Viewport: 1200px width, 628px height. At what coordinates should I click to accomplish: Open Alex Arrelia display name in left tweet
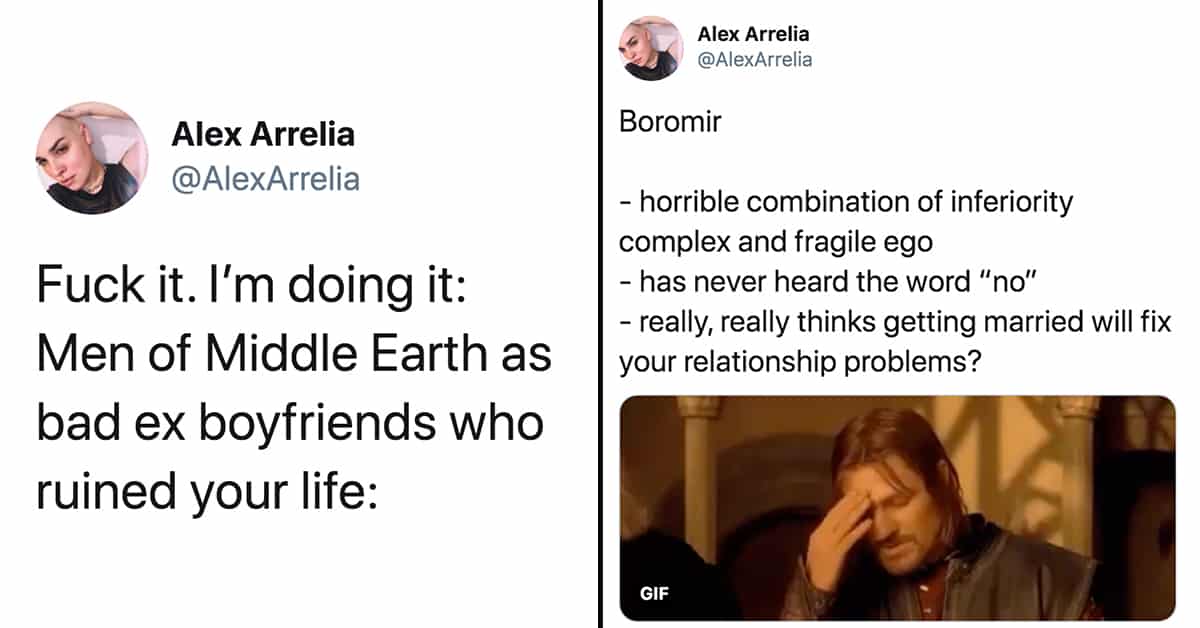(x=263, y=134)
